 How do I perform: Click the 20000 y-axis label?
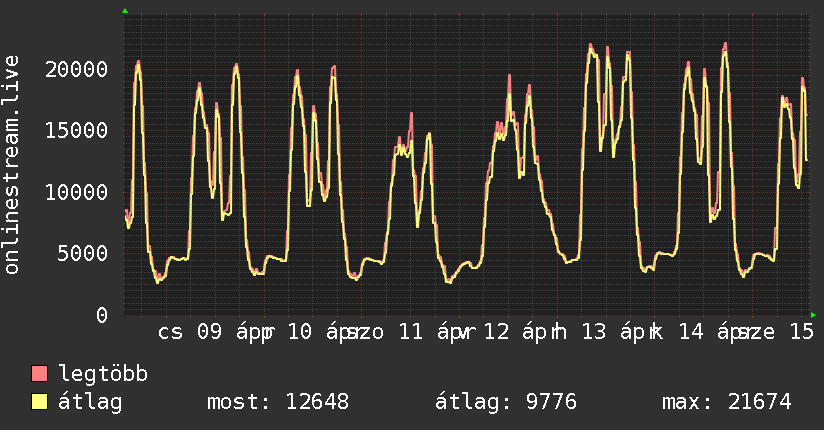tap(77, 69)
